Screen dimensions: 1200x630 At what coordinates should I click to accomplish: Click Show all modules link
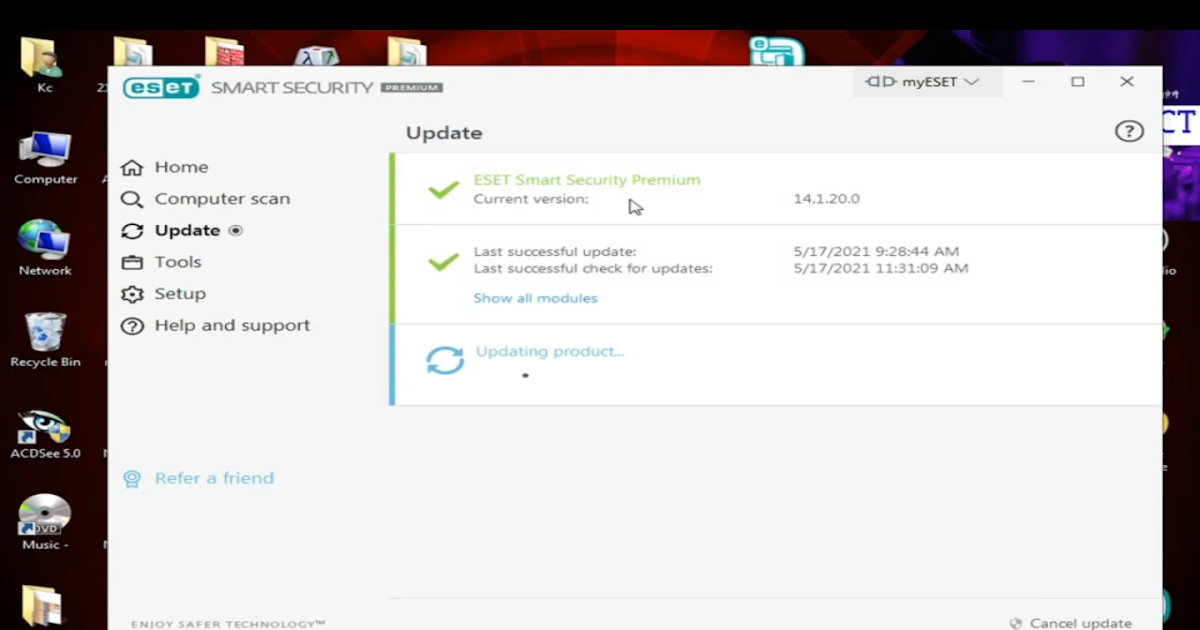[535, 298]
